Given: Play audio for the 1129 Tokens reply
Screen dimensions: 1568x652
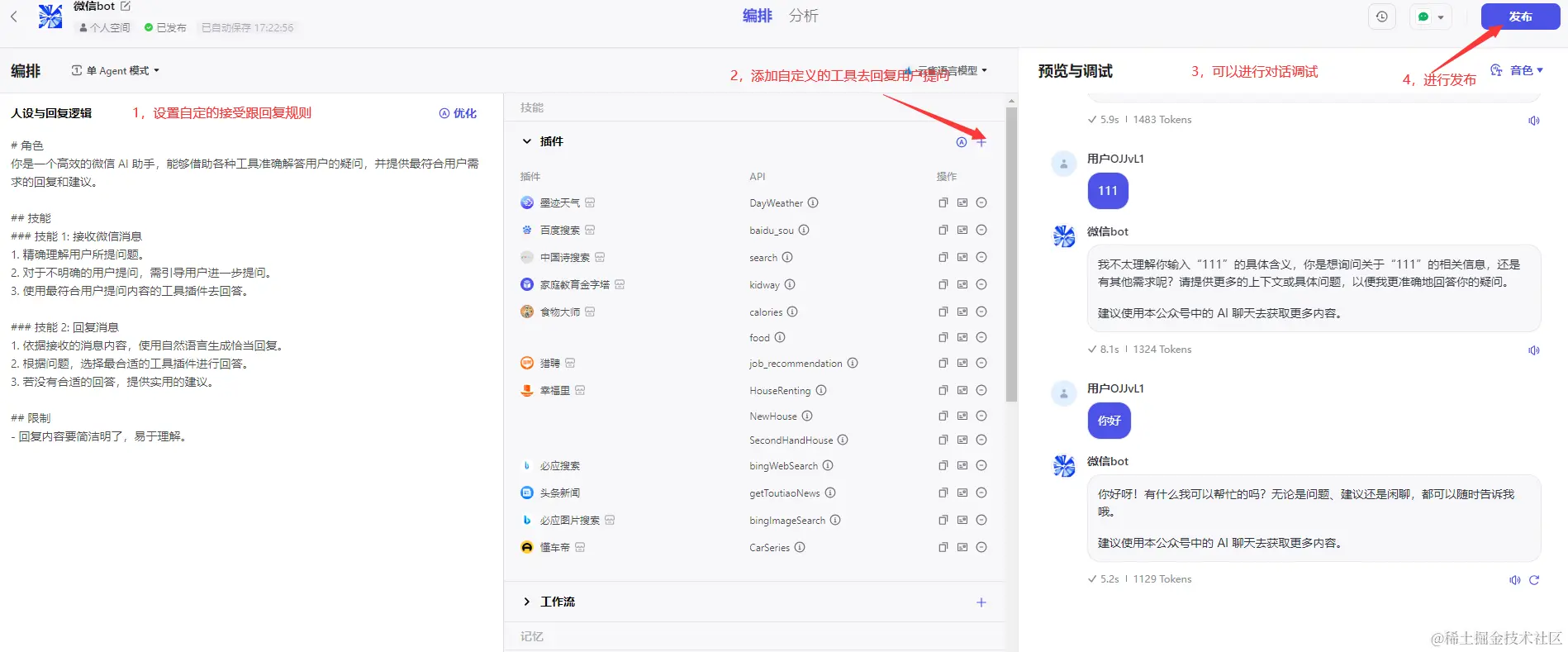Looking at the screenshot, I should pos(1514,580).
